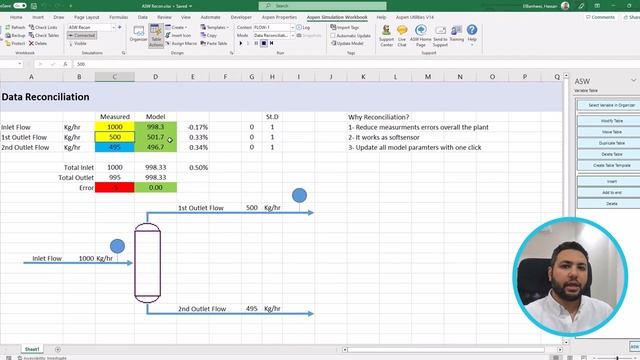Run the simulation with play button
Viewport: 640px width, 360px height.
pos(240,43)
